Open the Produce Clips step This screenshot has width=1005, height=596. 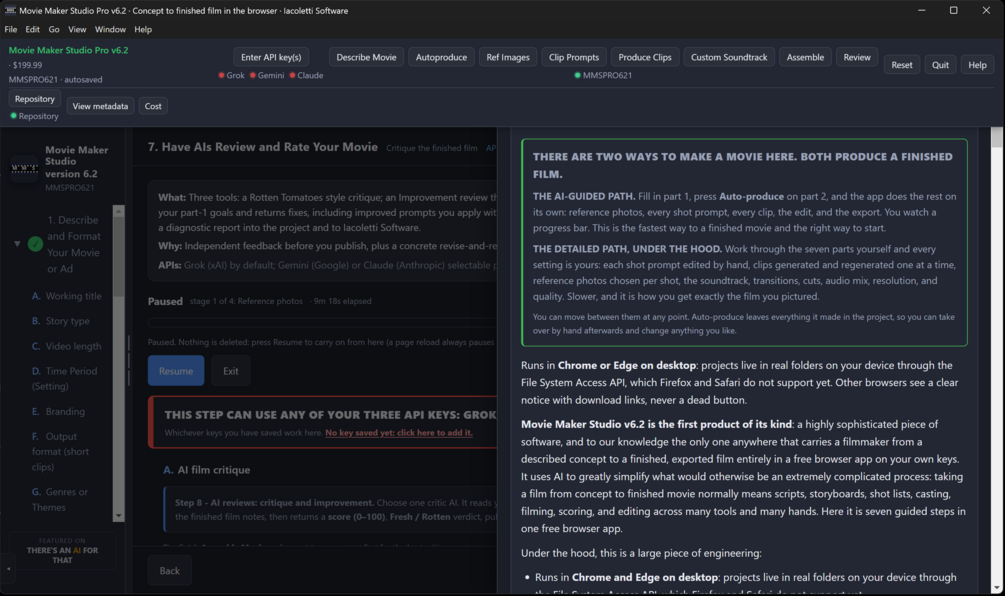(x=645, y=57)
